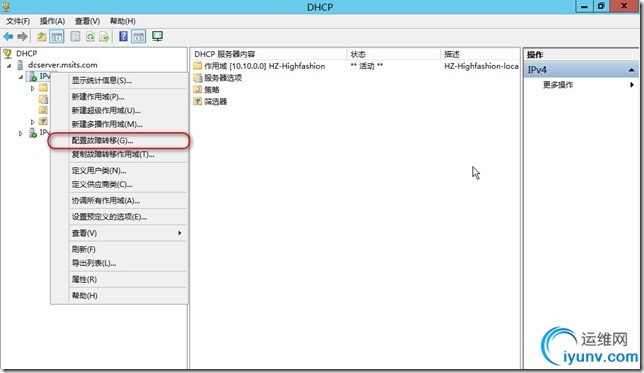Screen dimensions: 644x373
Task: Click folder icon of scope 10.10.0.0 row
Action: click(x=198, y=66)
